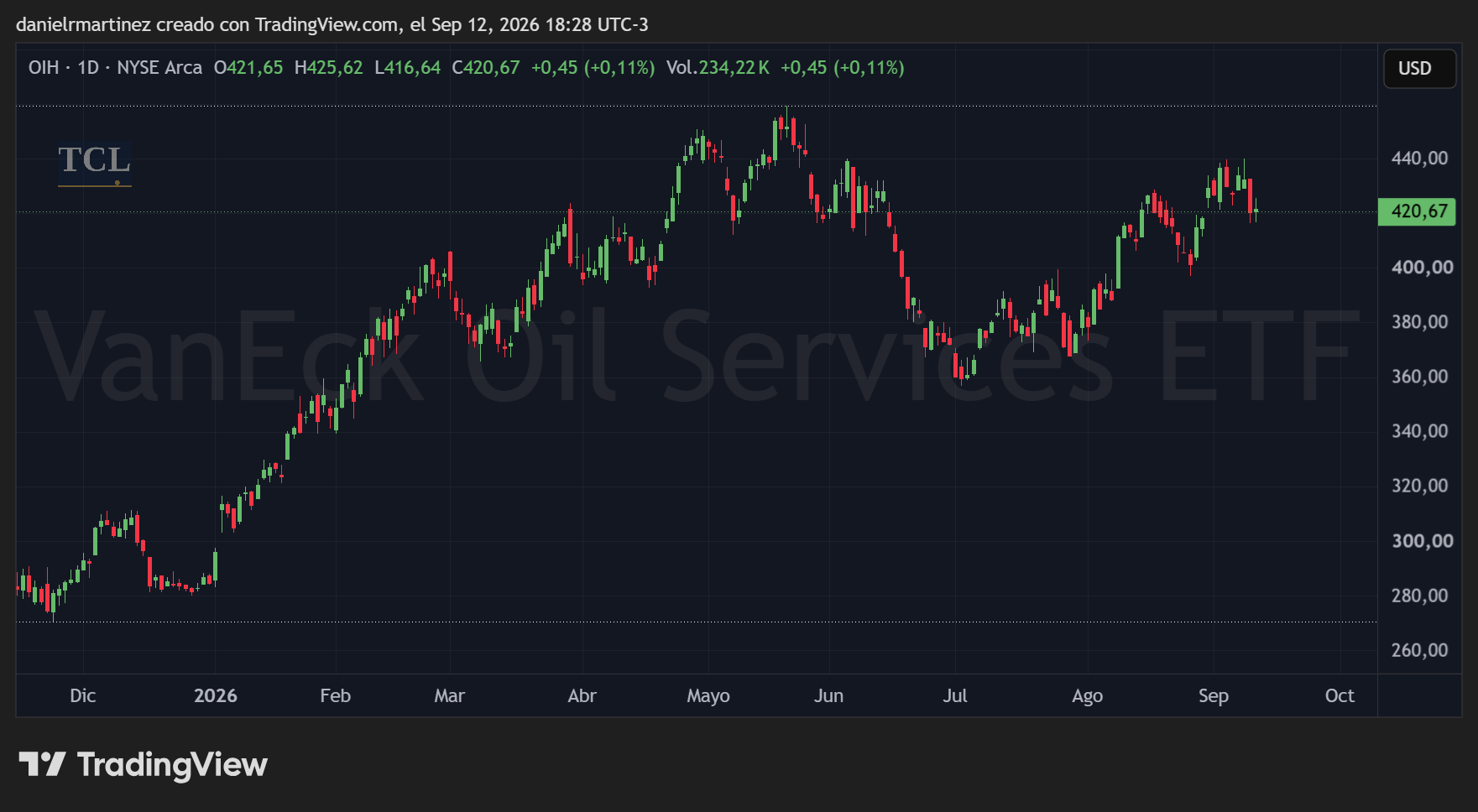Click the 400,00 price axis label
The height and width of the screenshot is (812, 1478).
click(1423, 268)
